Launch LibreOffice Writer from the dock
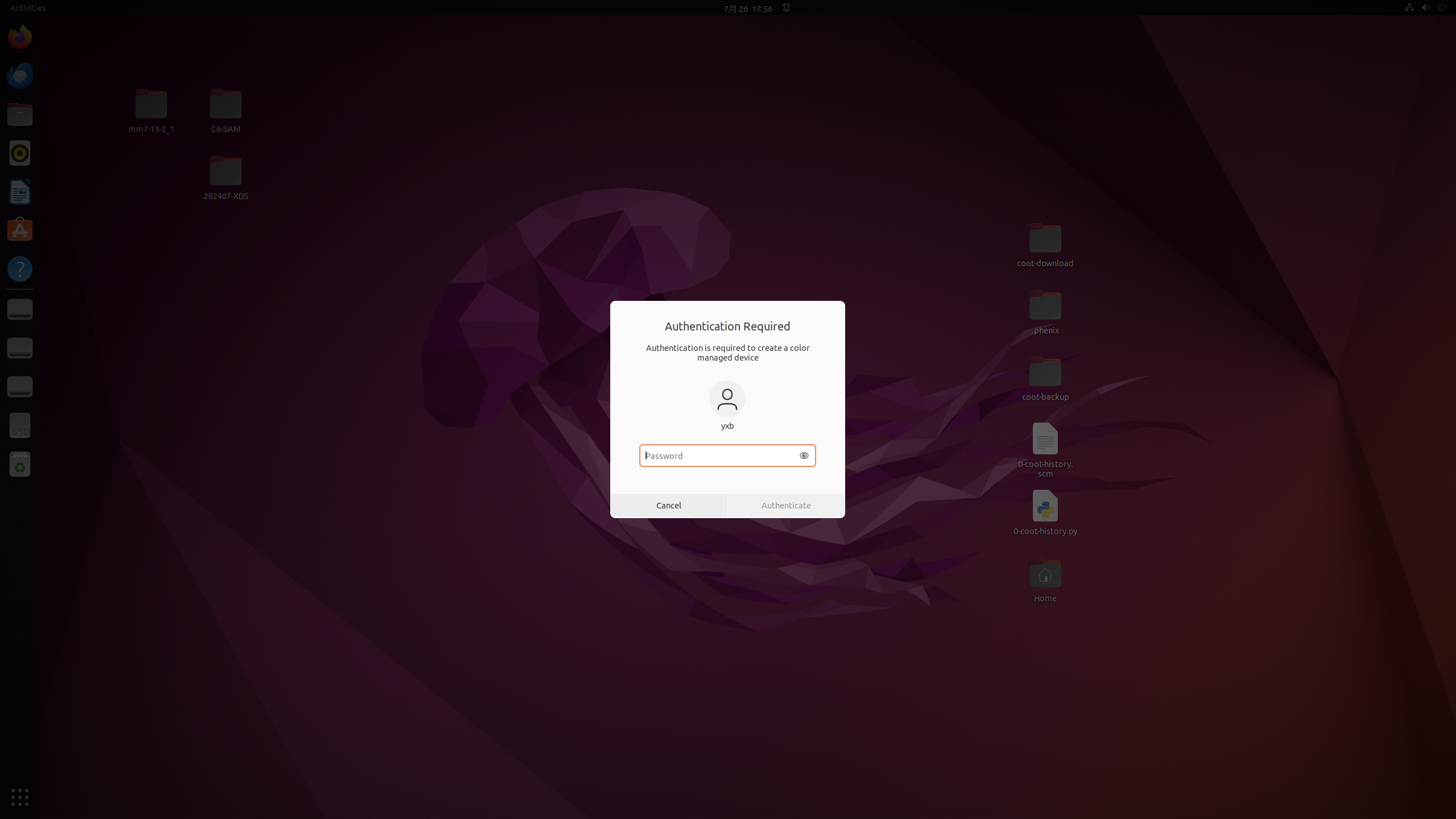Screen dimensions: 1456x819 click(x=20, y=192)
